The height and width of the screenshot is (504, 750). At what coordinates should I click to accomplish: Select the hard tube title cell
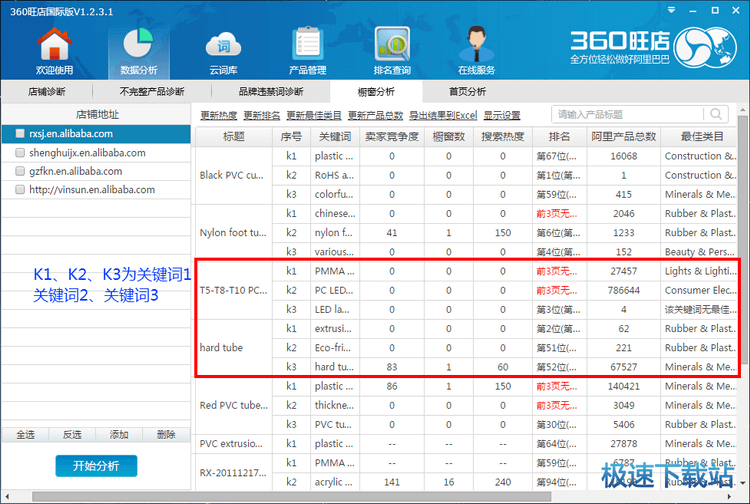click(233, 348)
